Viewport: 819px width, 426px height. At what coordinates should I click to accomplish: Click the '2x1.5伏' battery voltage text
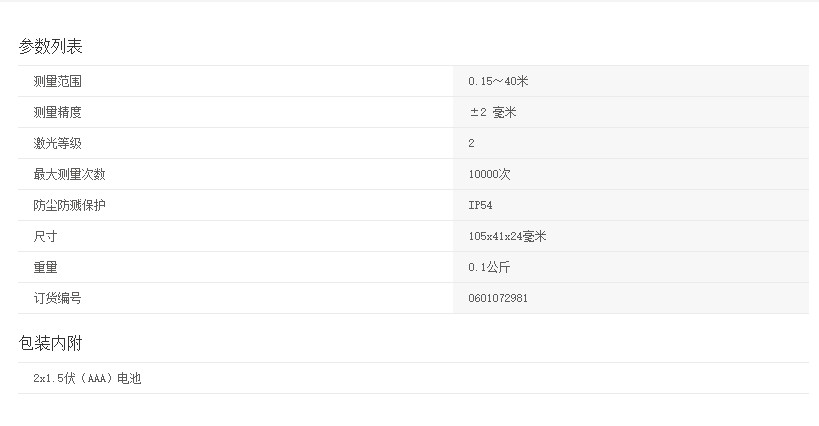[54, 378]
